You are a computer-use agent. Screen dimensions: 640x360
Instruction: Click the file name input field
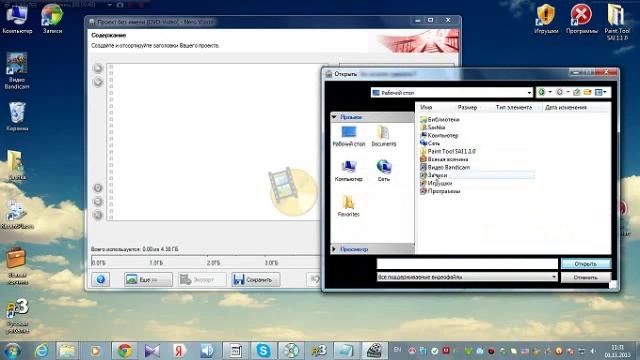click(x=467, y=264)
